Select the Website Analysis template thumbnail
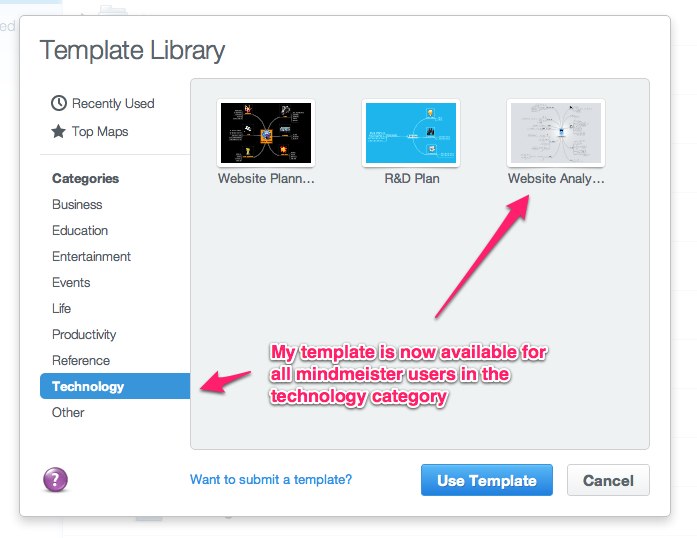 pyautogui.click(x=556, y=133)
